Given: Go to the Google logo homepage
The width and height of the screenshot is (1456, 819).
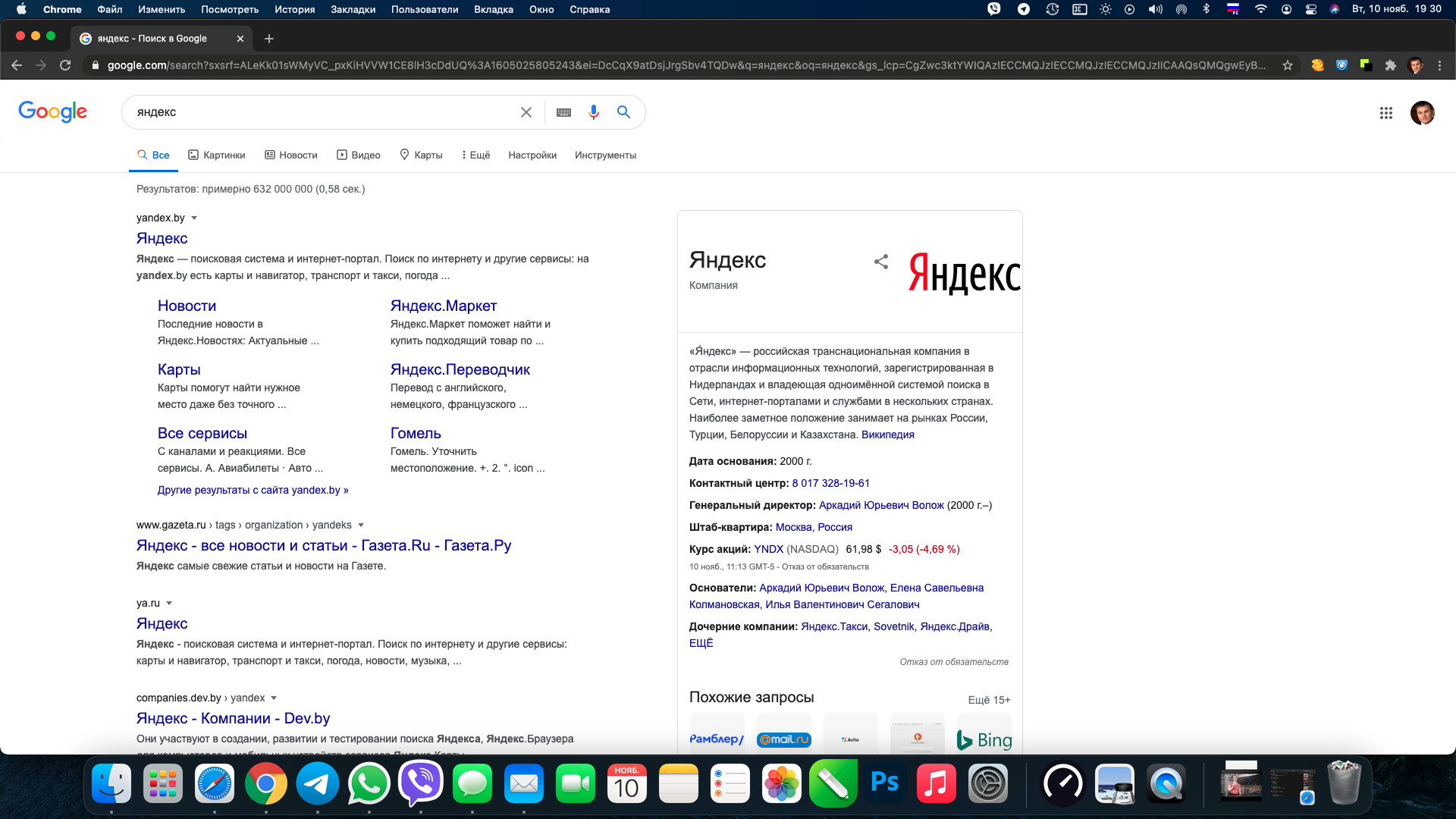Looking at the screenshot, I should click(x=52, y=111).
